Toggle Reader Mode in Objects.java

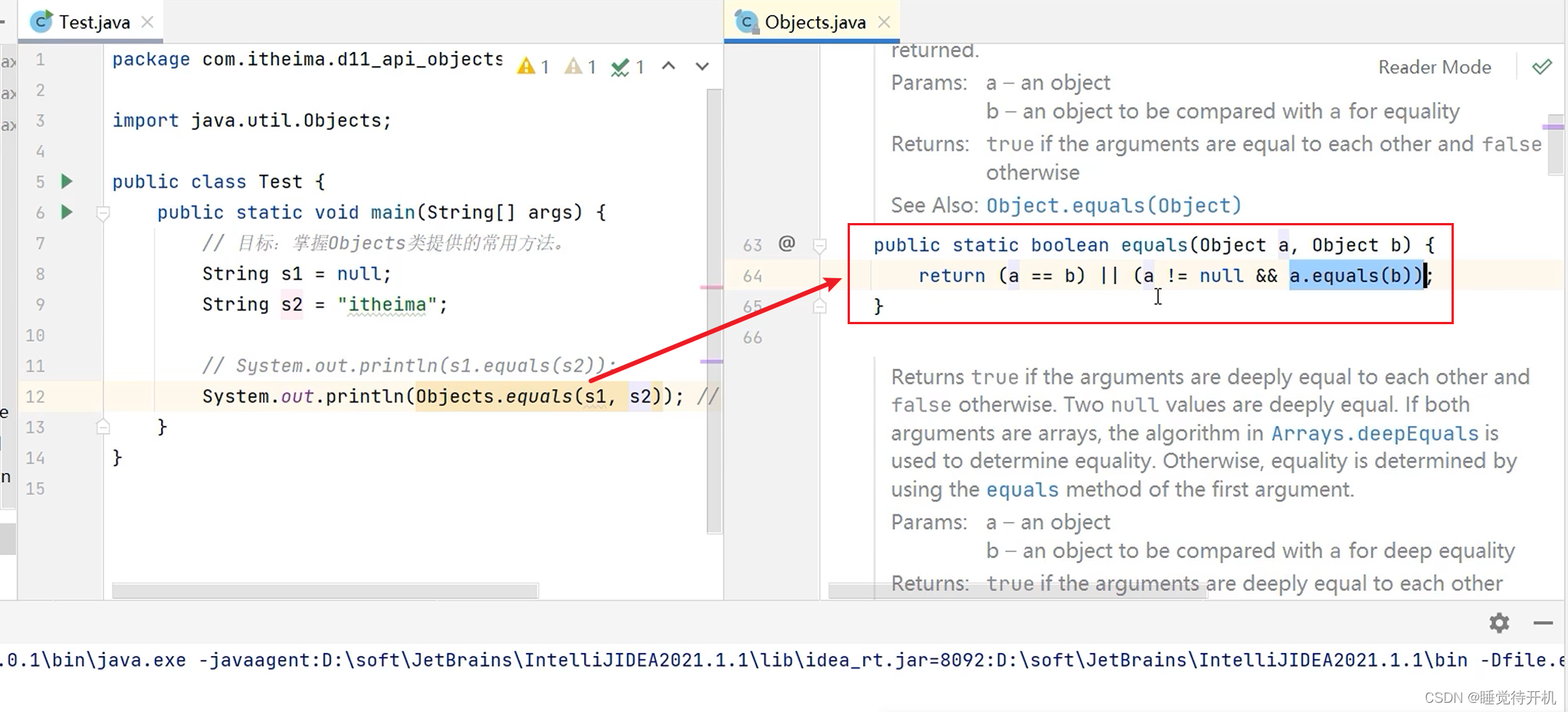[x=1435, y=67]
